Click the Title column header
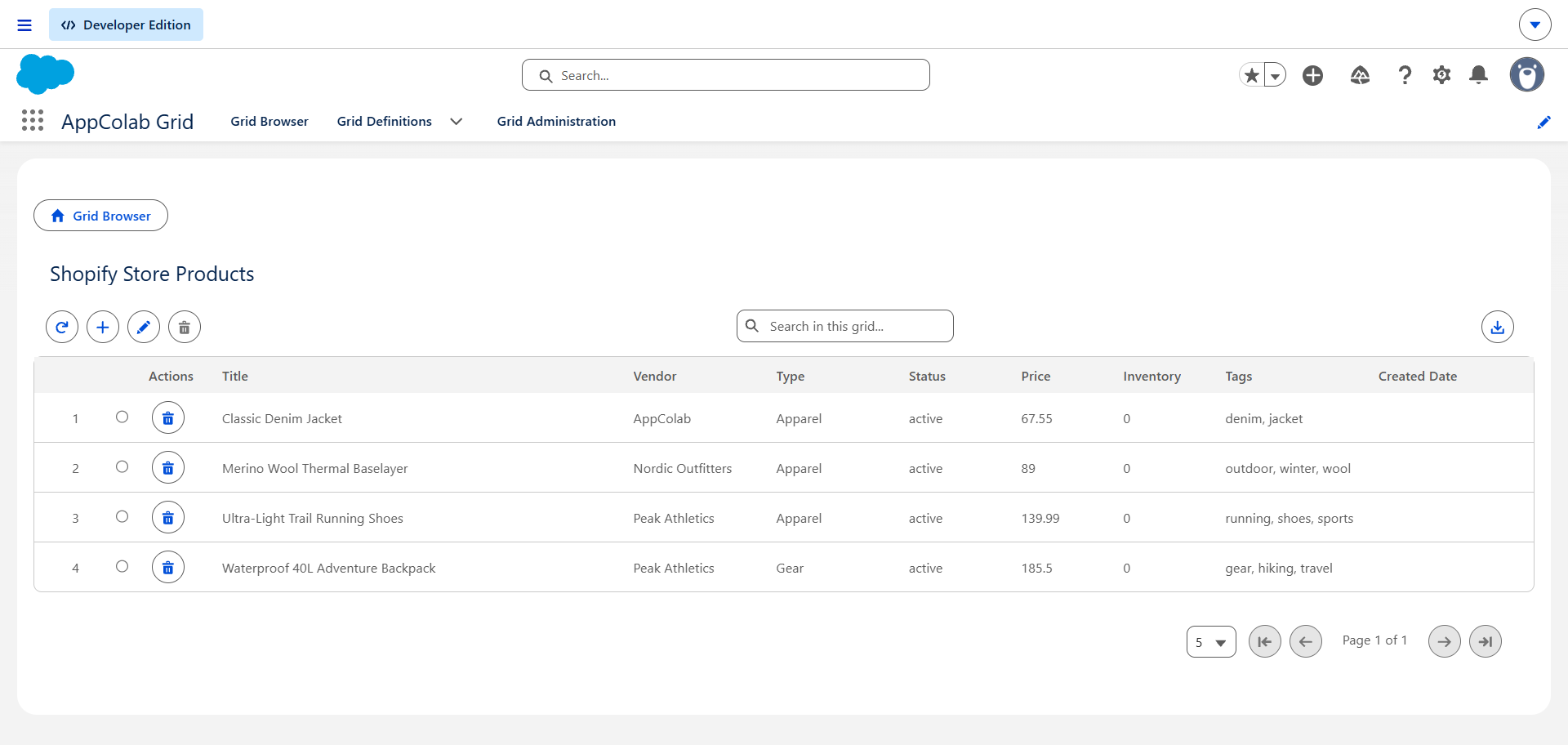 pyautogui.click(x=235, y=376)
